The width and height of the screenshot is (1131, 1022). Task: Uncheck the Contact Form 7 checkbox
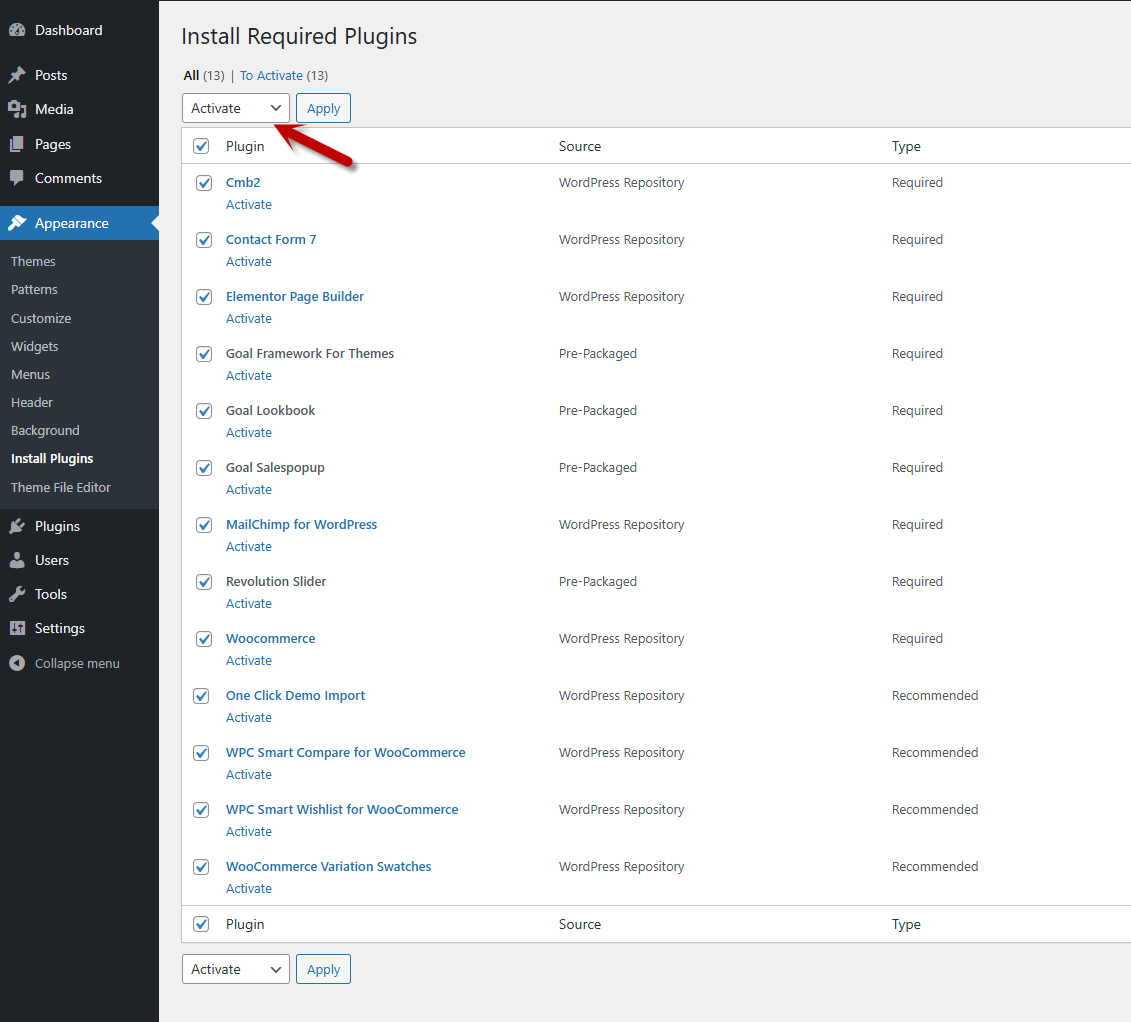pyautogui.click(x=204, y=240)
